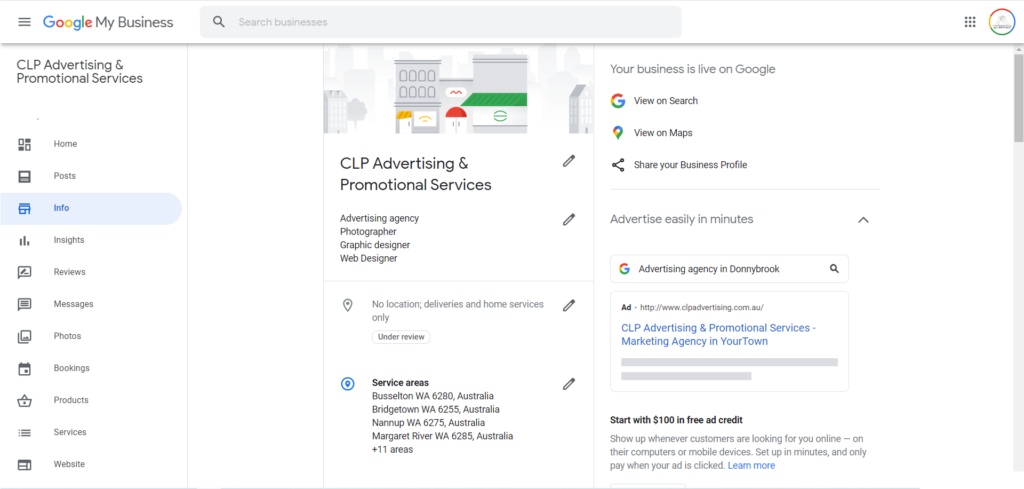Click View on Search link

pyautogui.click(x=665, y=101)
